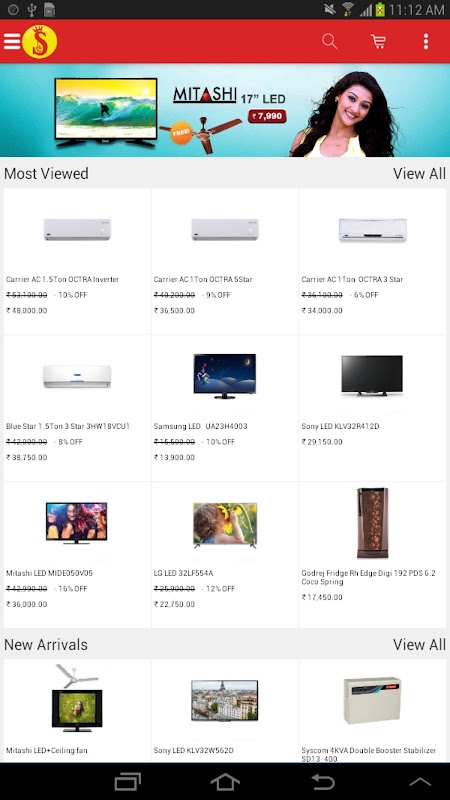Open the hamburger navigation menu

12,41
